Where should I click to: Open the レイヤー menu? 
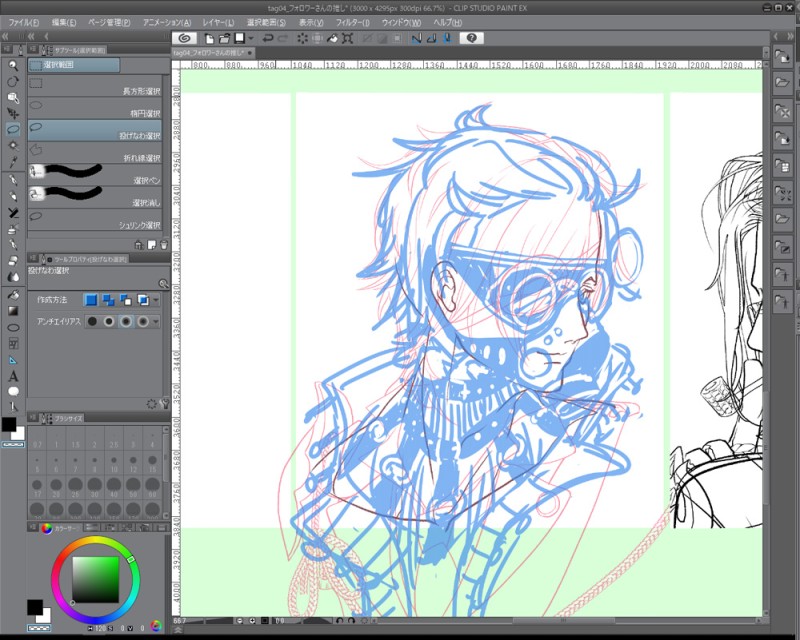(x=219, y=22)
